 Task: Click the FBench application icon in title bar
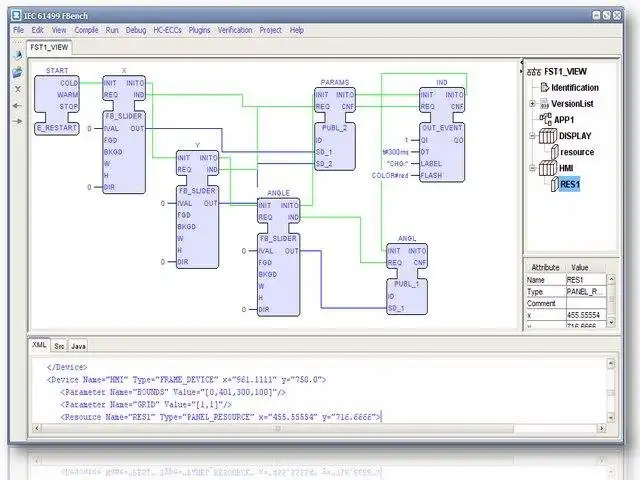pyautogui.click(x=16, y=16)
